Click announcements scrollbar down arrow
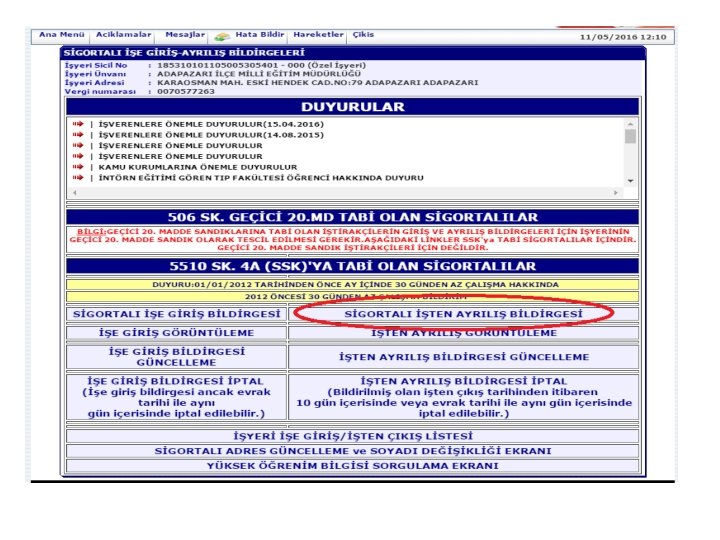This screenshot has height=540, width=720. tap(630, 181)
